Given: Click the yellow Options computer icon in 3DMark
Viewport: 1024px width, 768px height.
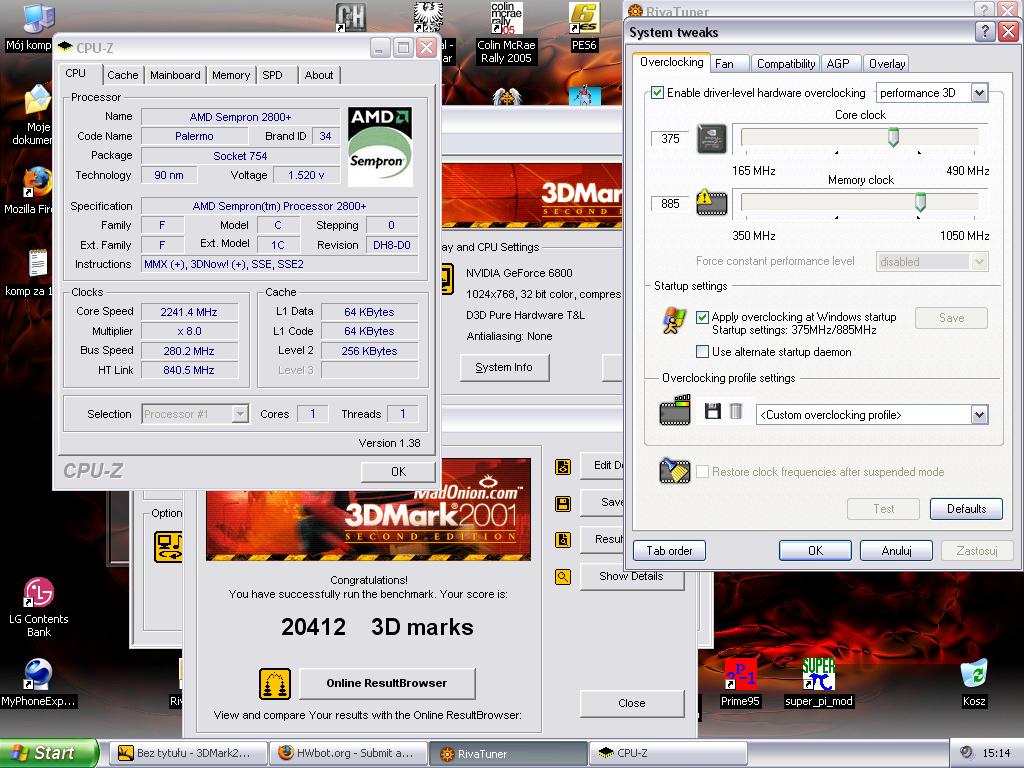Looking at the screenshot, I should click(x=168, y=547).
